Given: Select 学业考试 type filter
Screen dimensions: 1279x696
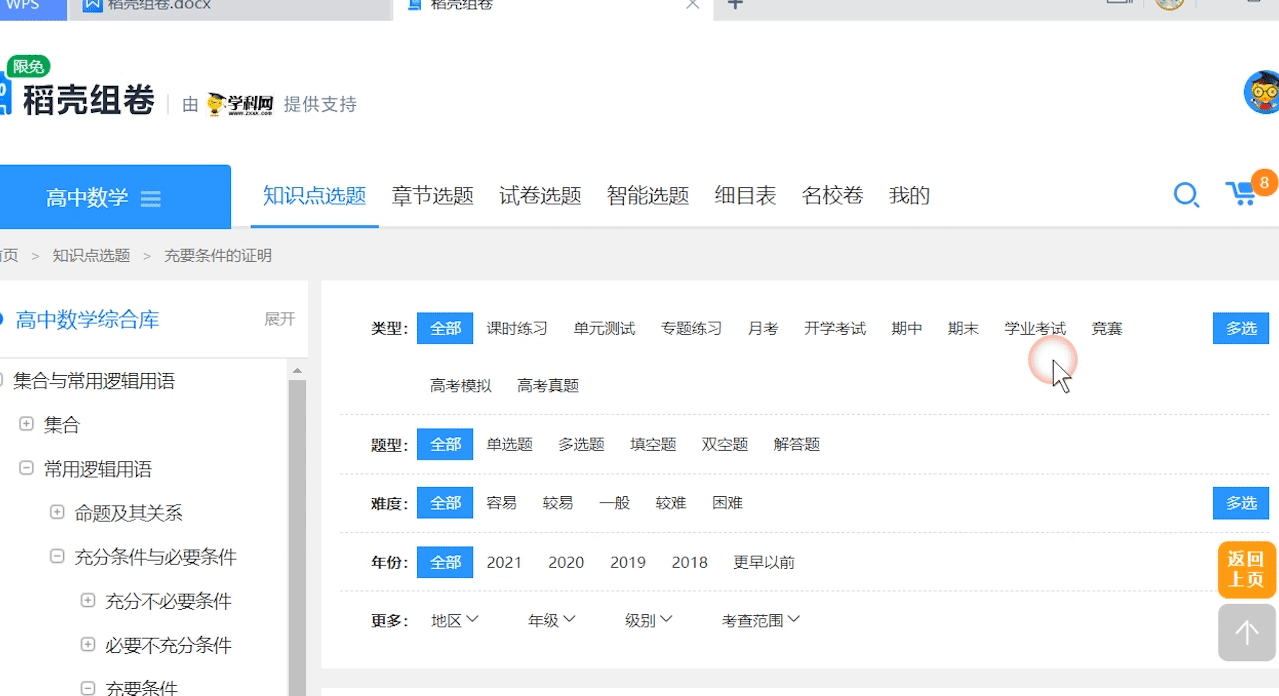Looking at the screenshot, I should [1035, 328].
